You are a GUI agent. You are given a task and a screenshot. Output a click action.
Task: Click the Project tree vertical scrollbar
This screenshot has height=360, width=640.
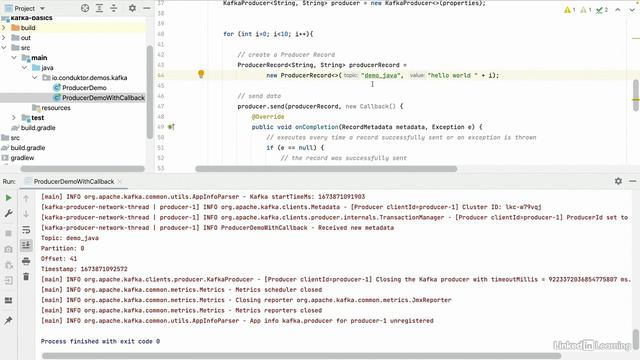coord(149,92)
